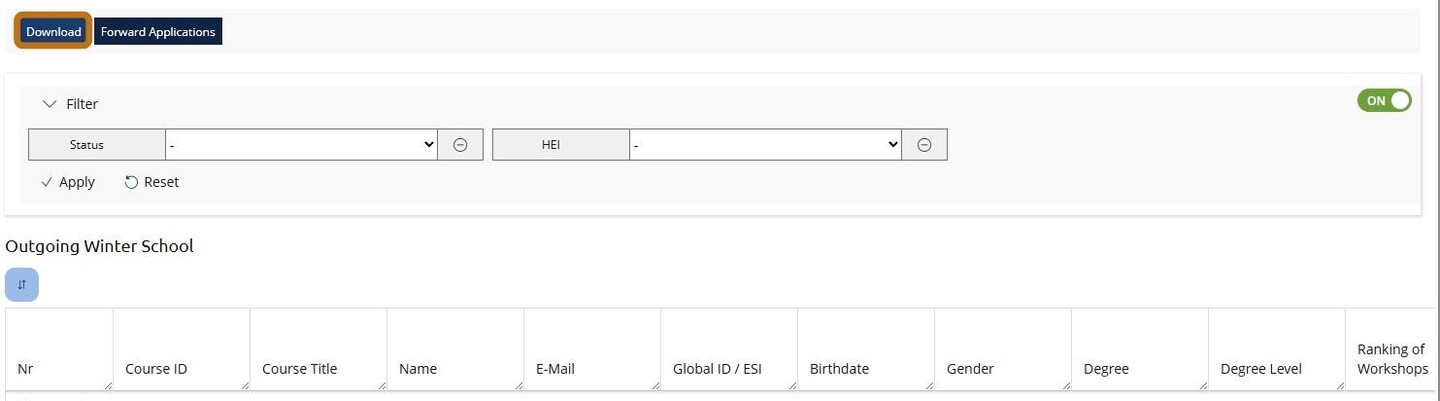1440x401 pixels.
Task: Reset filters using the circular arrow
Action: (x=152, y=182)
